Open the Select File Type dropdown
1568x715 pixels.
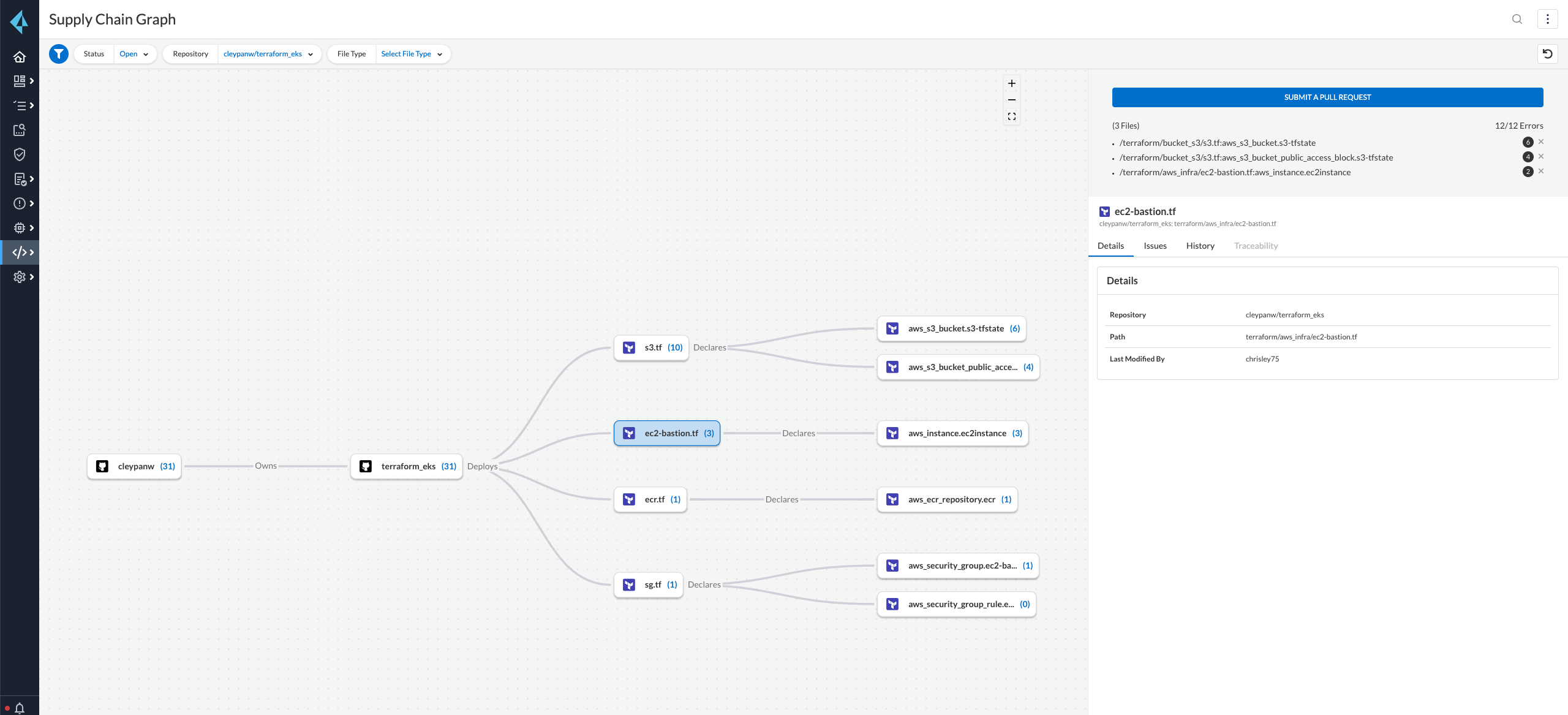coord(412,54)
